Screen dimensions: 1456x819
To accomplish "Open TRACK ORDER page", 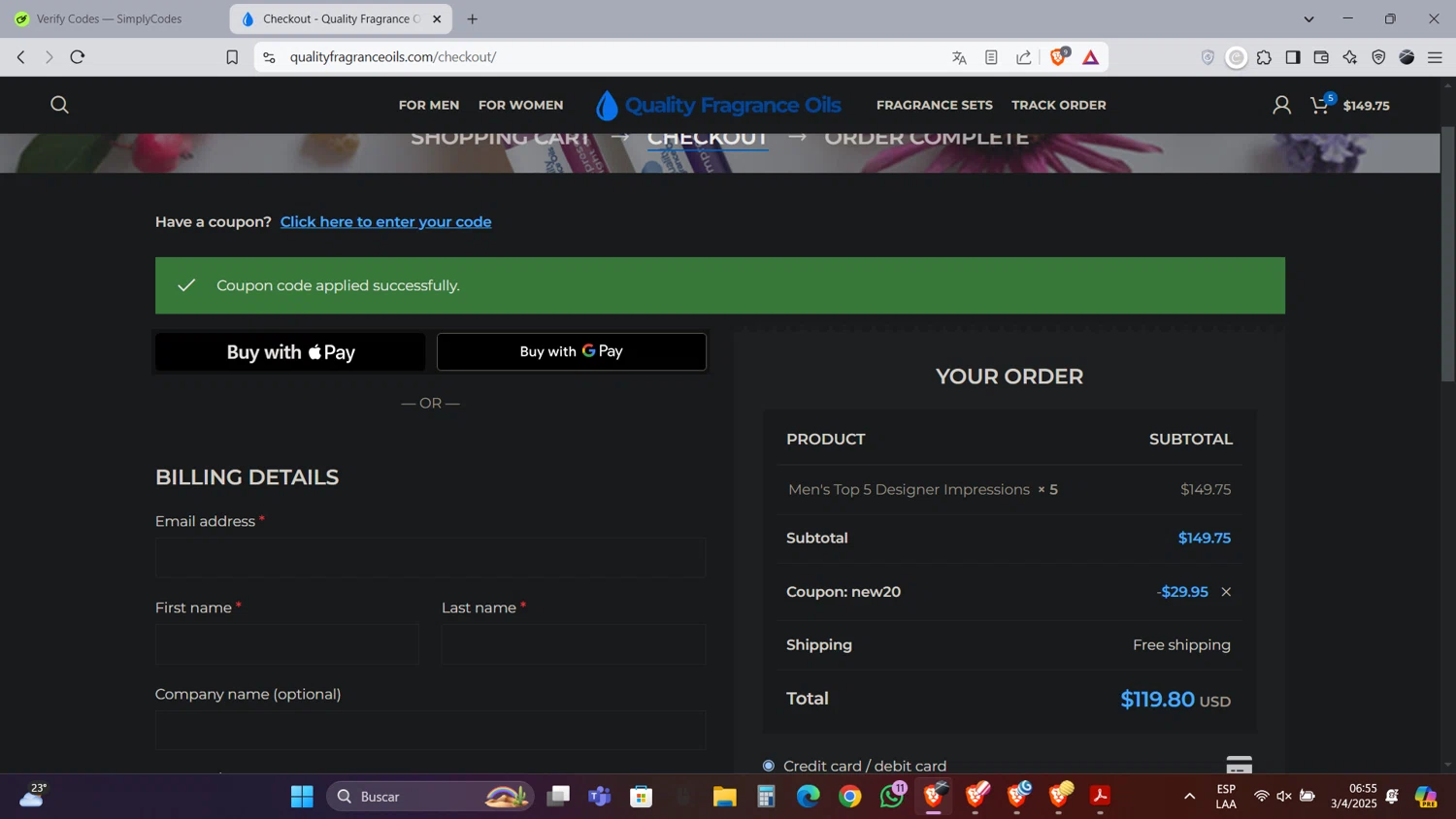I will [1059, 105].
